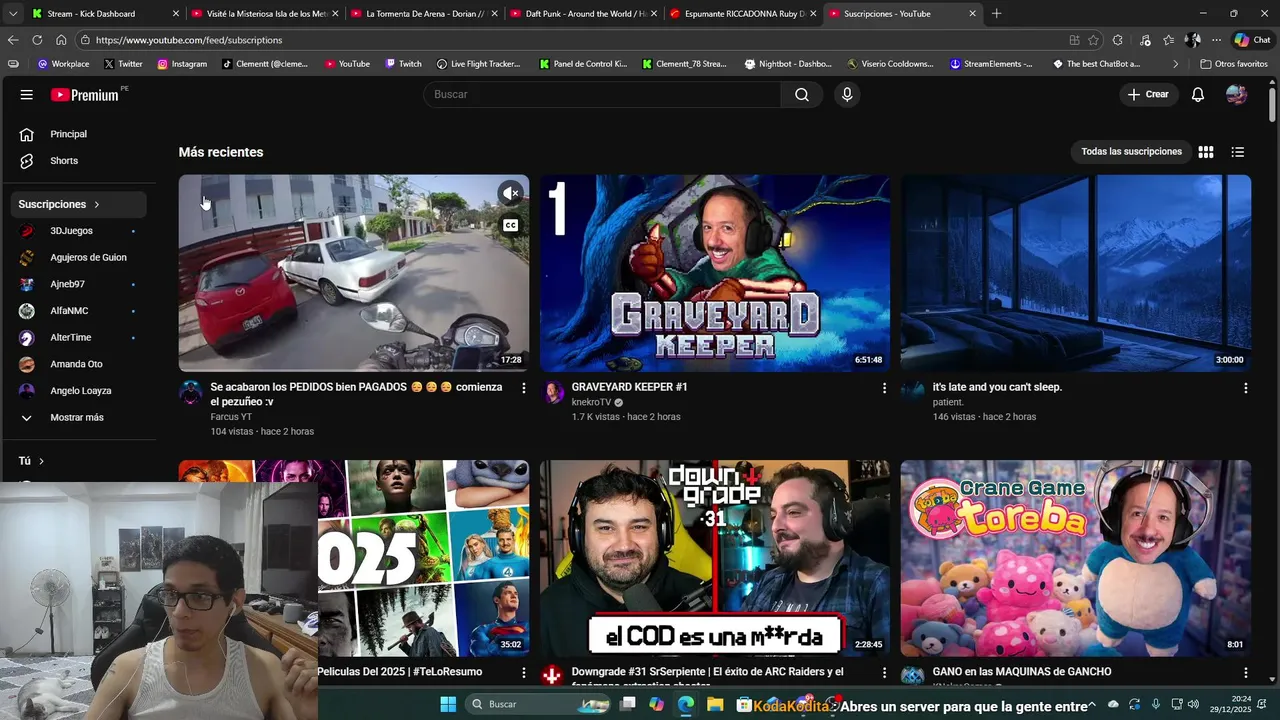Expand Mostrar más in subscriptions list
This screenshot has width=1280, height=720.
78,417
